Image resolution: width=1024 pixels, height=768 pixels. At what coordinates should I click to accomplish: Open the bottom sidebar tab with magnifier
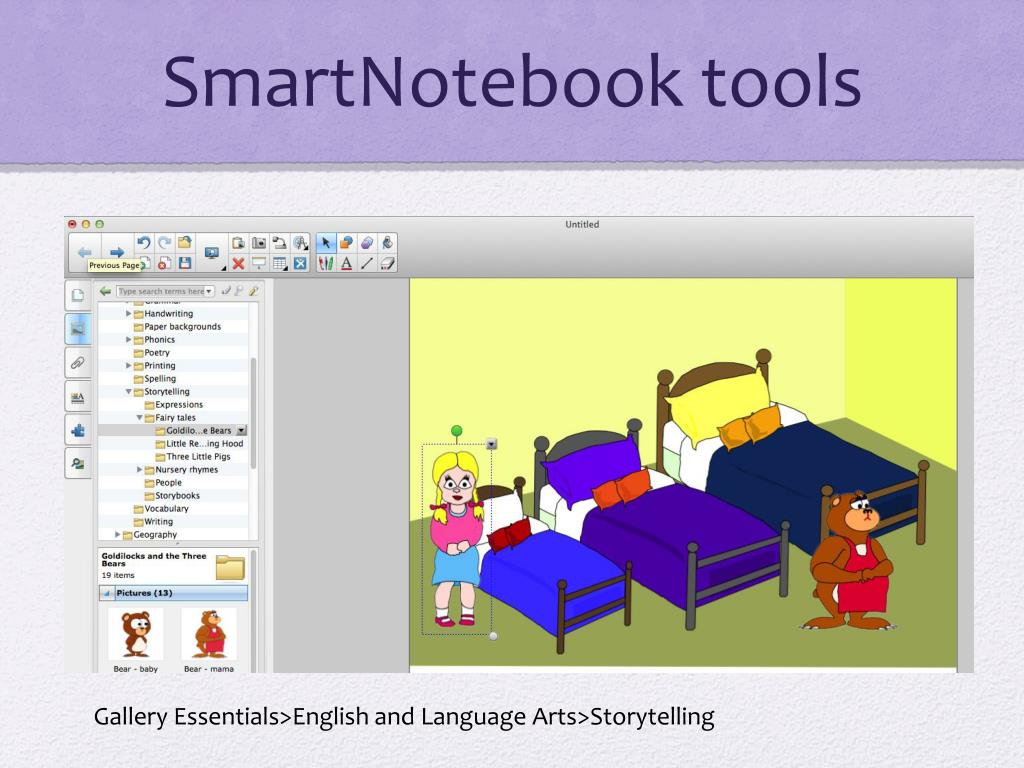78,464
